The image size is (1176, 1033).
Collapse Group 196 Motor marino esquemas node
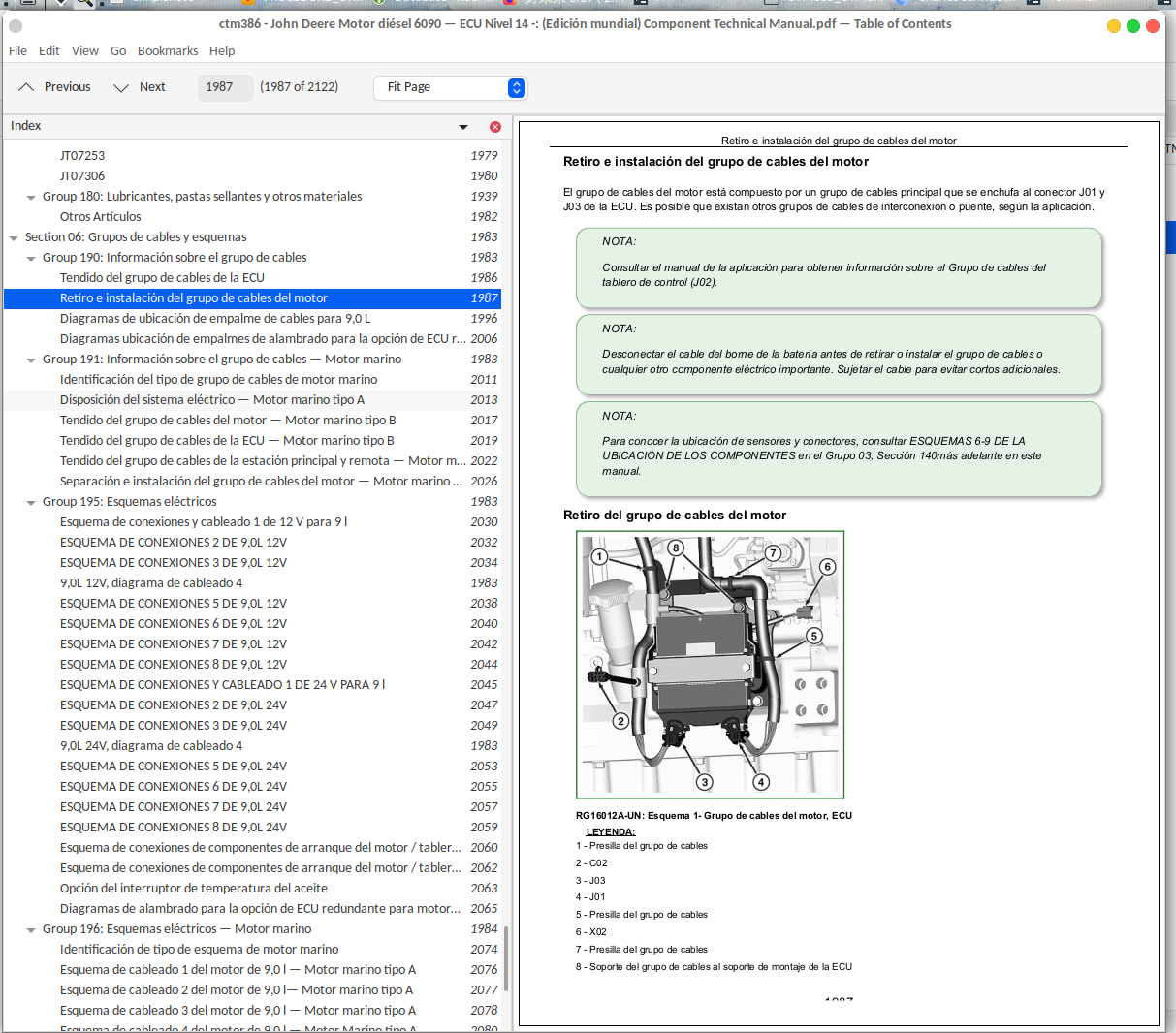31,929
